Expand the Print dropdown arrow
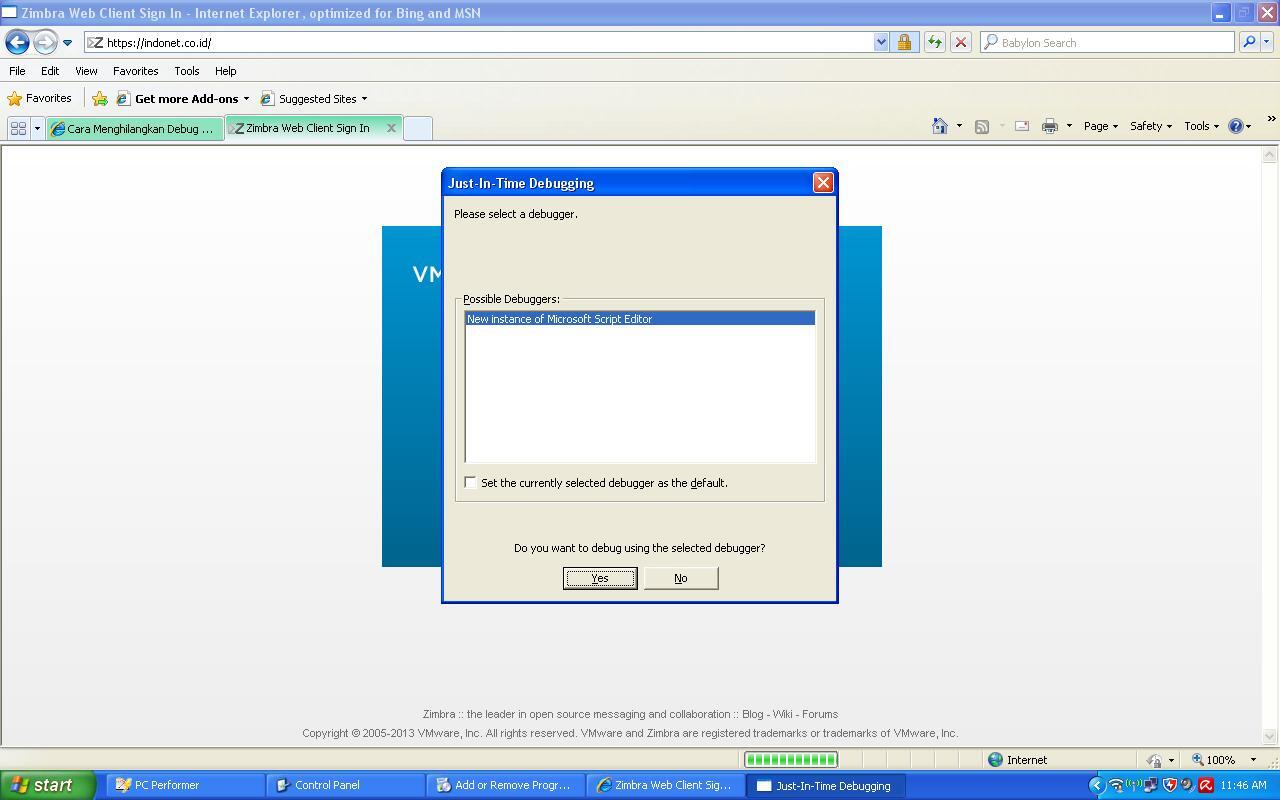 1069,126
